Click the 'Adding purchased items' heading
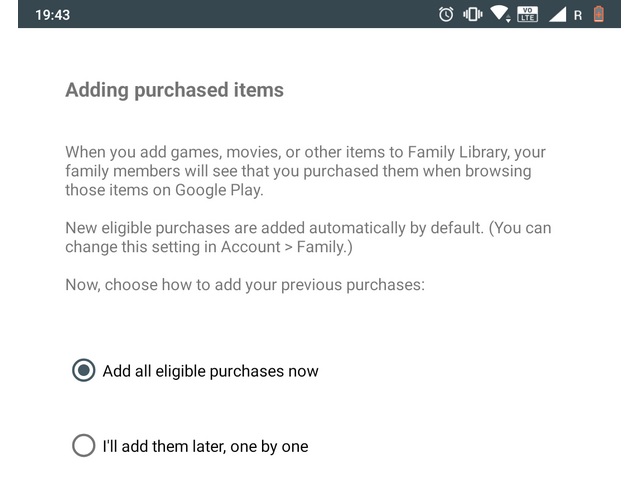640x500 pixels. (174, 90)
